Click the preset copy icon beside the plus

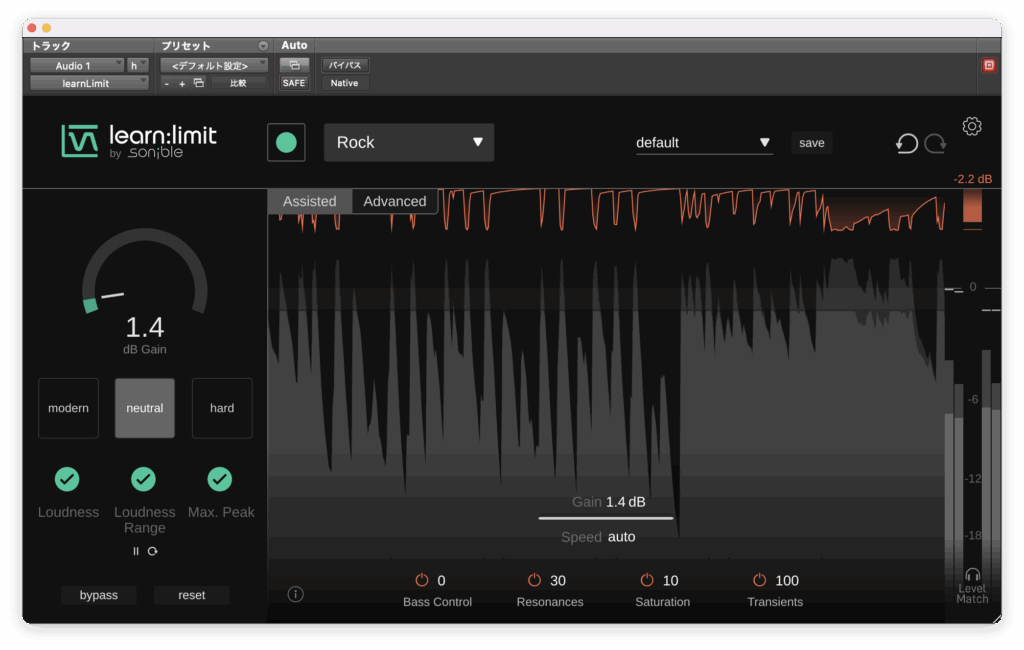click(x=199, y=83)
